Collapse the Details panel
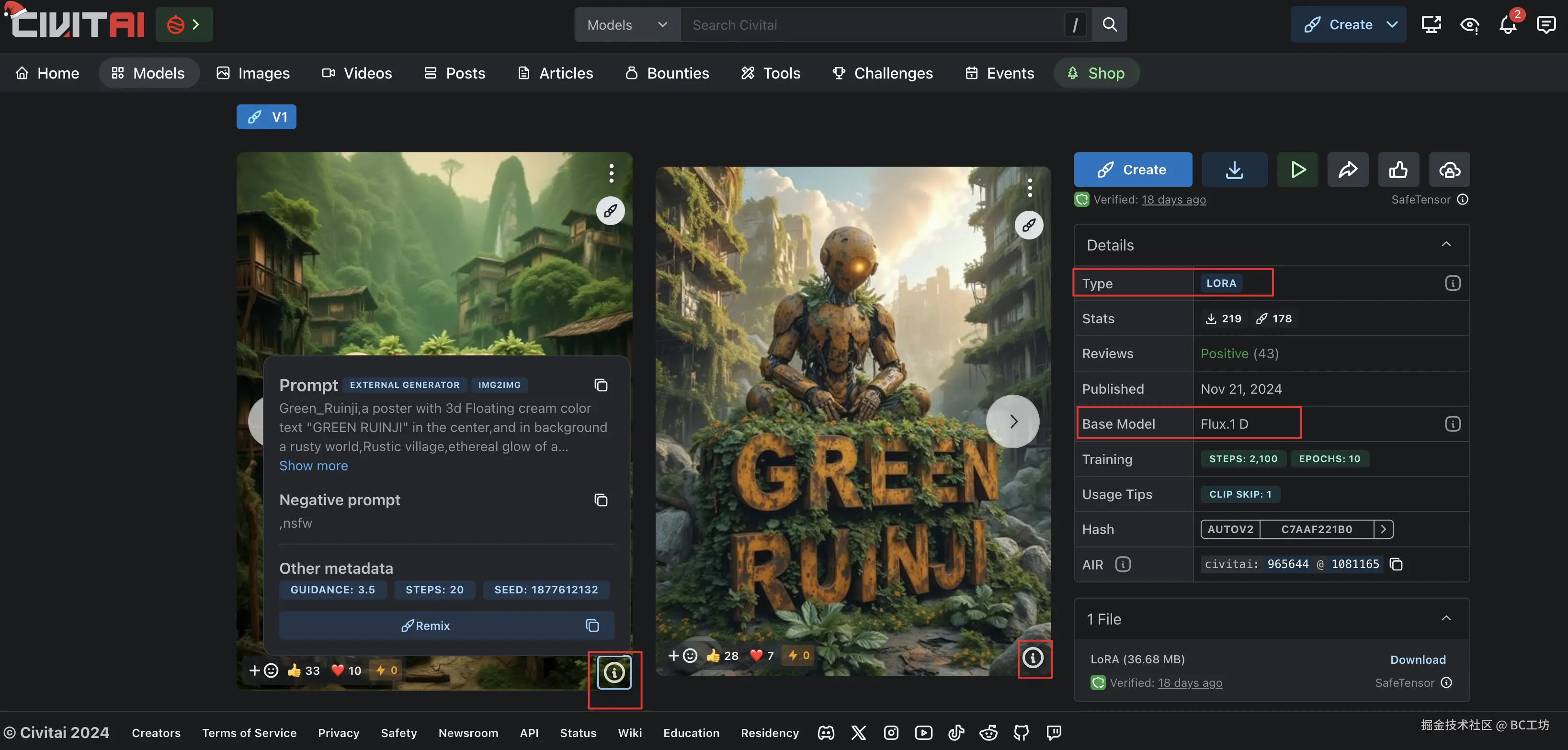This screenshot has height=750, width=1568. pyautogui.click(x=1446, y=245)
